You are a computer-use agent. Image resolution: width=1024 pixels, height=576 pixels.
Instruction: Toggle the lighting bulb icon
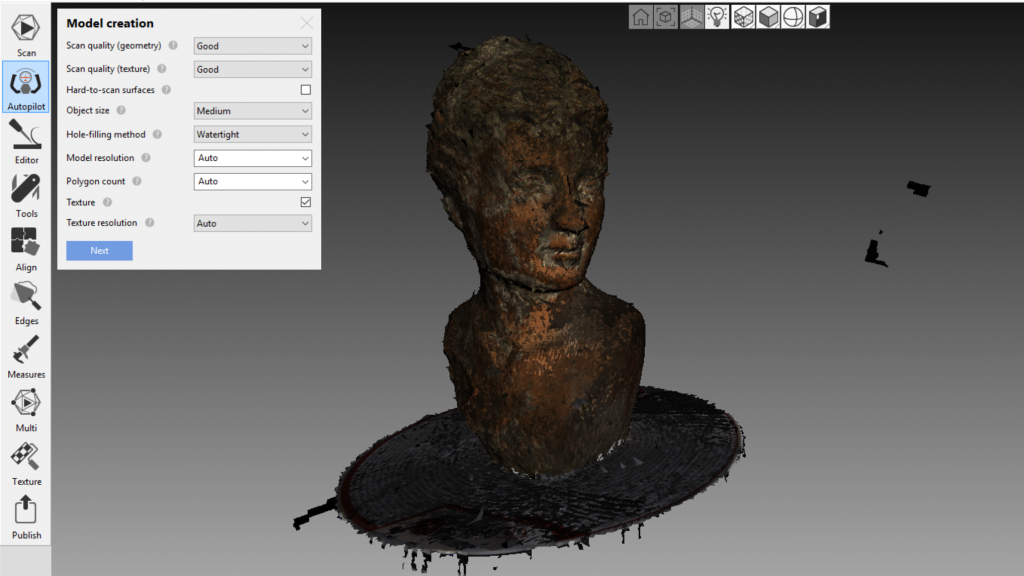pyautogui.click(x=717, y=17)
